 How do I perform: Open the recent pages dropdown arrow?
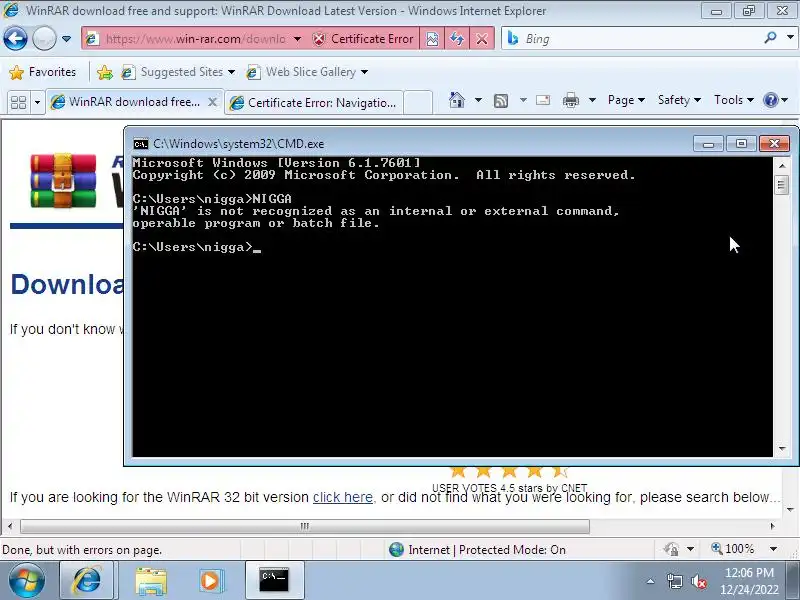[66, 39]
